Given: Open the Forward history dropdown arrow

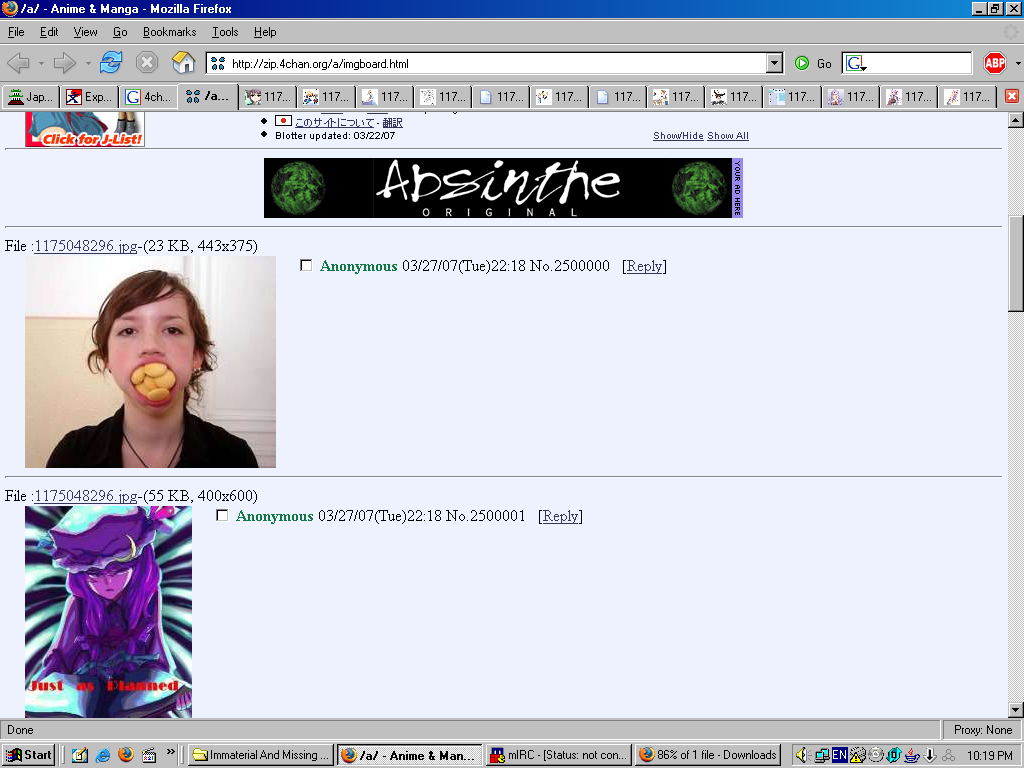Looking at the screenshot, I should [88, 63].
